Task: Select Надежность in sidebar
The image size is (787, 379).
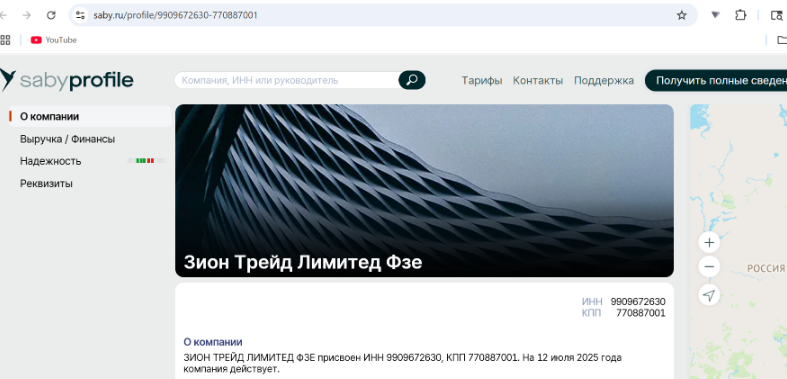Action: (x=50, y=161)
